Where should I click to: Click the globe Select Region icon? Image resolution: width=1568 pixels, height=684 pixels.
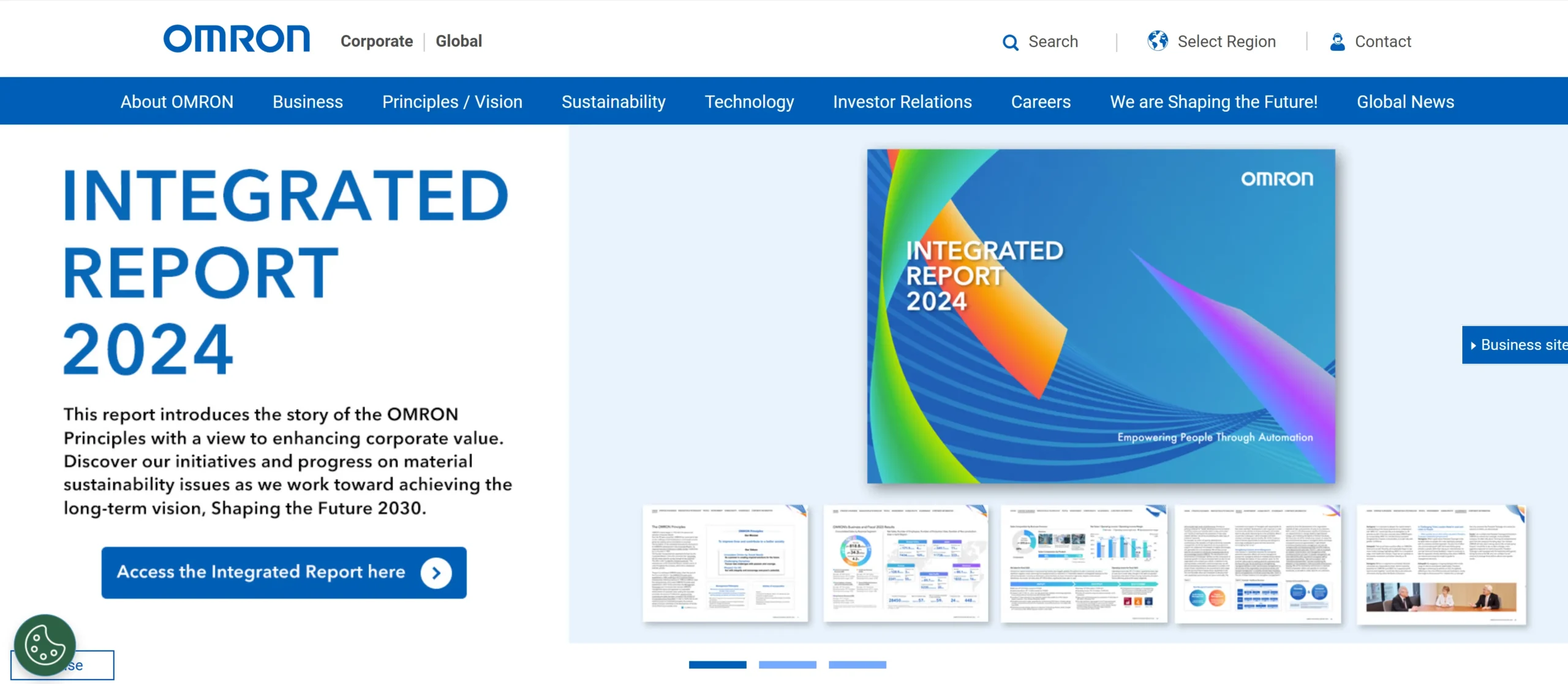1158,41
